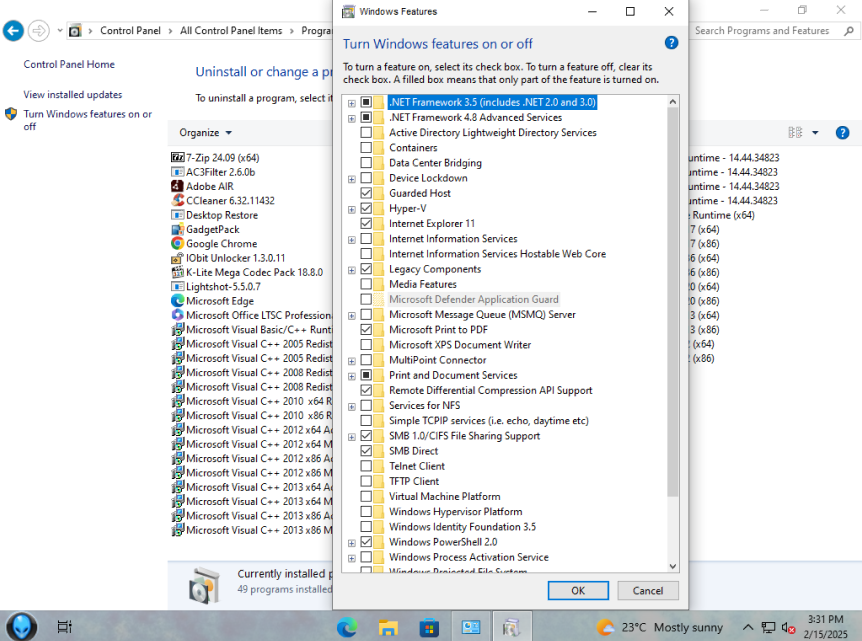Expand .NET Framework 4.8 Advanced Services node
Screen dimensions: 862x641
(352, 118)
